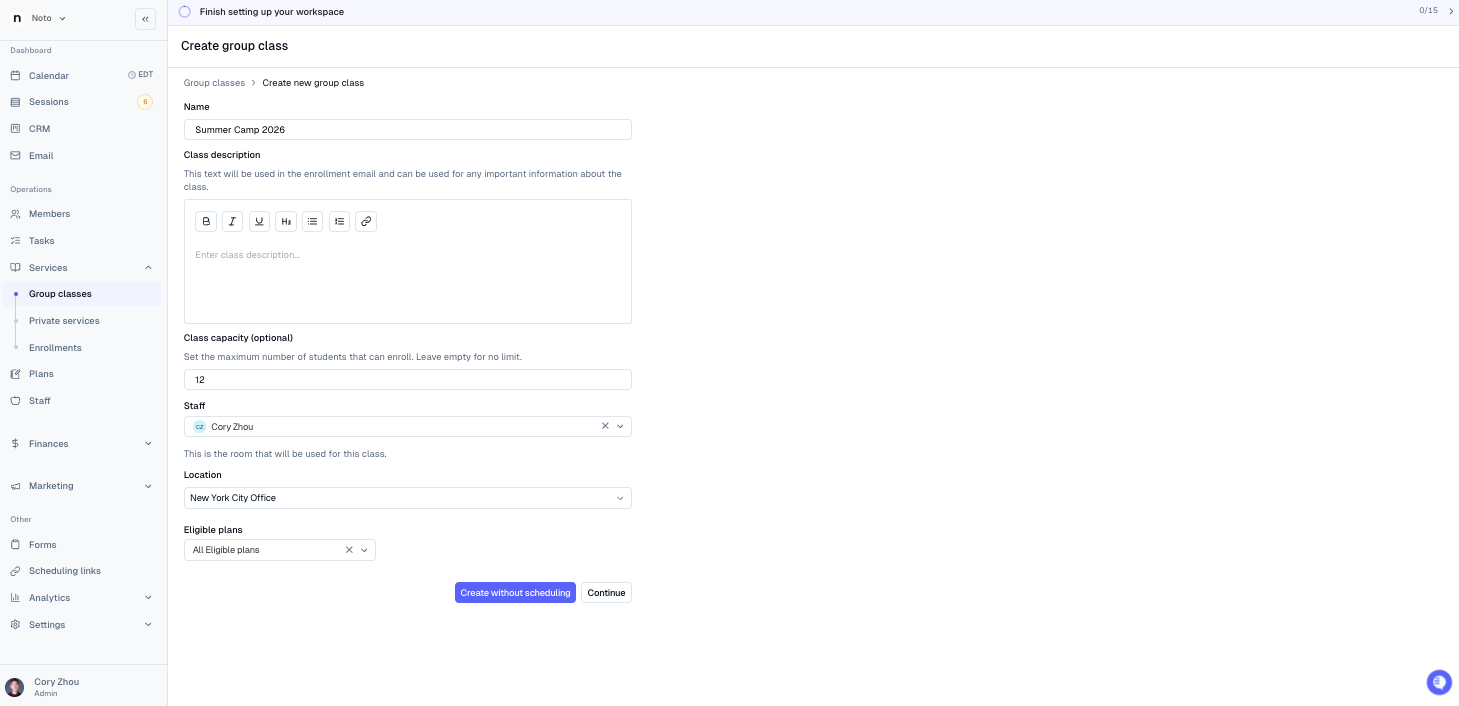The width and height of the screenshot is (1459, 706).
Task: Clear Cory Zhou from Staff field
Action: 605,426
